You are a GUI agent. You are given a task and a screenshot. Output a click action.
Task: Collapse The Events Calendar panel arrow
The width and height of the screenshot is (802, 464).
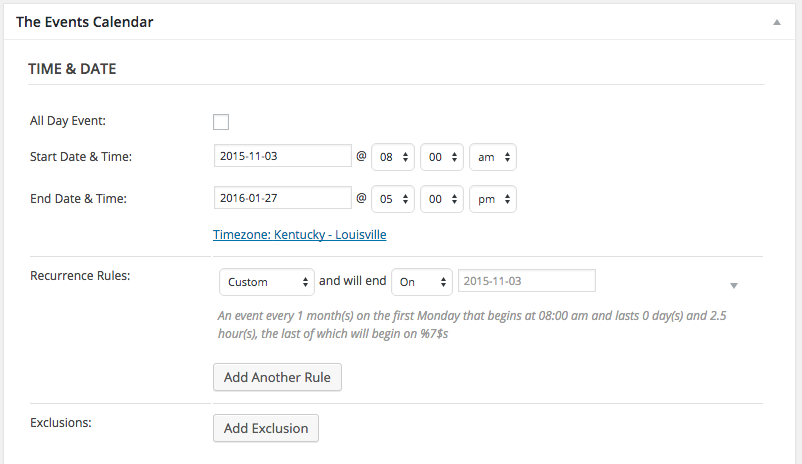click(x=777, y=21)
